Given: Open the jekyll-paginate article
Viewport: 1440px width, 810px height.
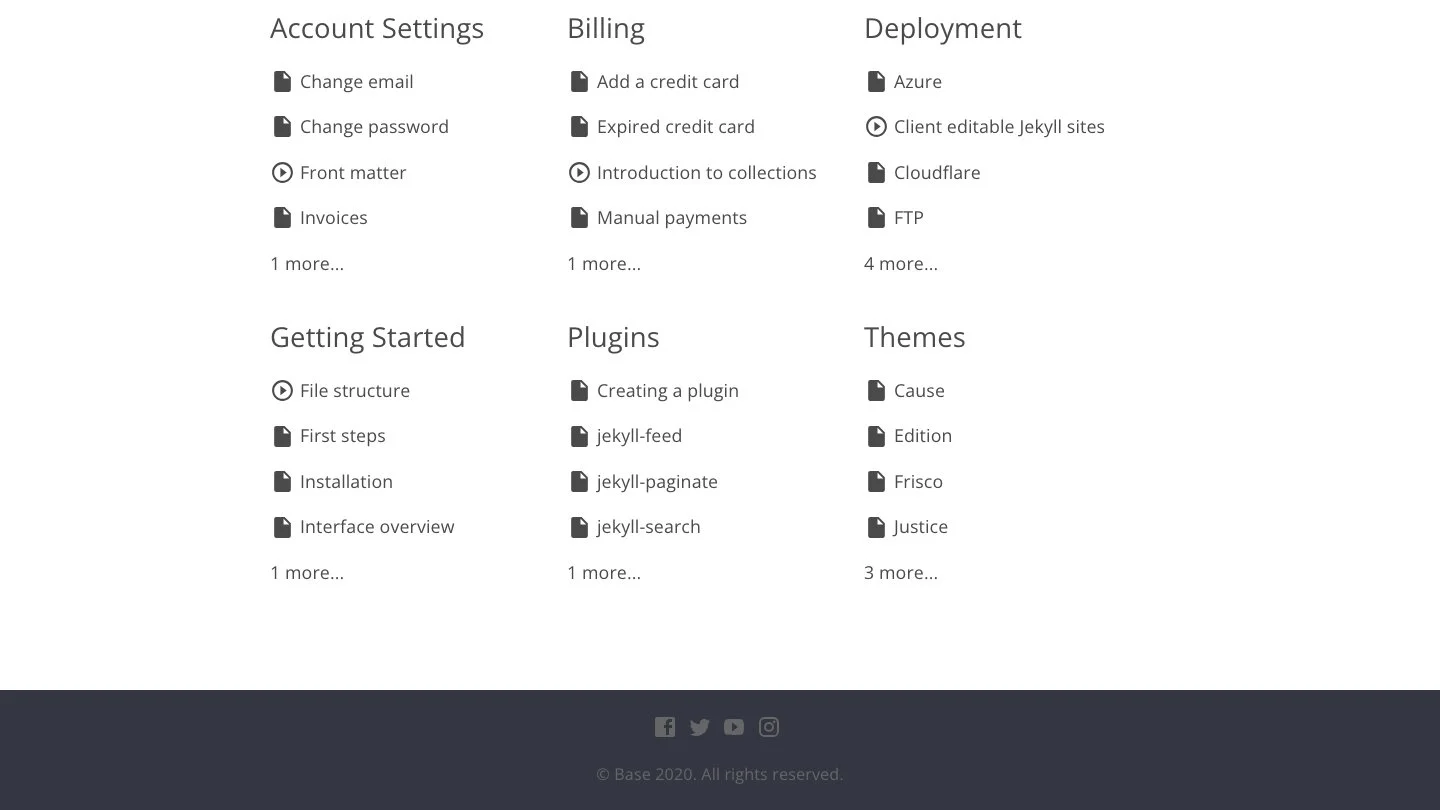Looking at the screenshot, I should tap(657, 482).
